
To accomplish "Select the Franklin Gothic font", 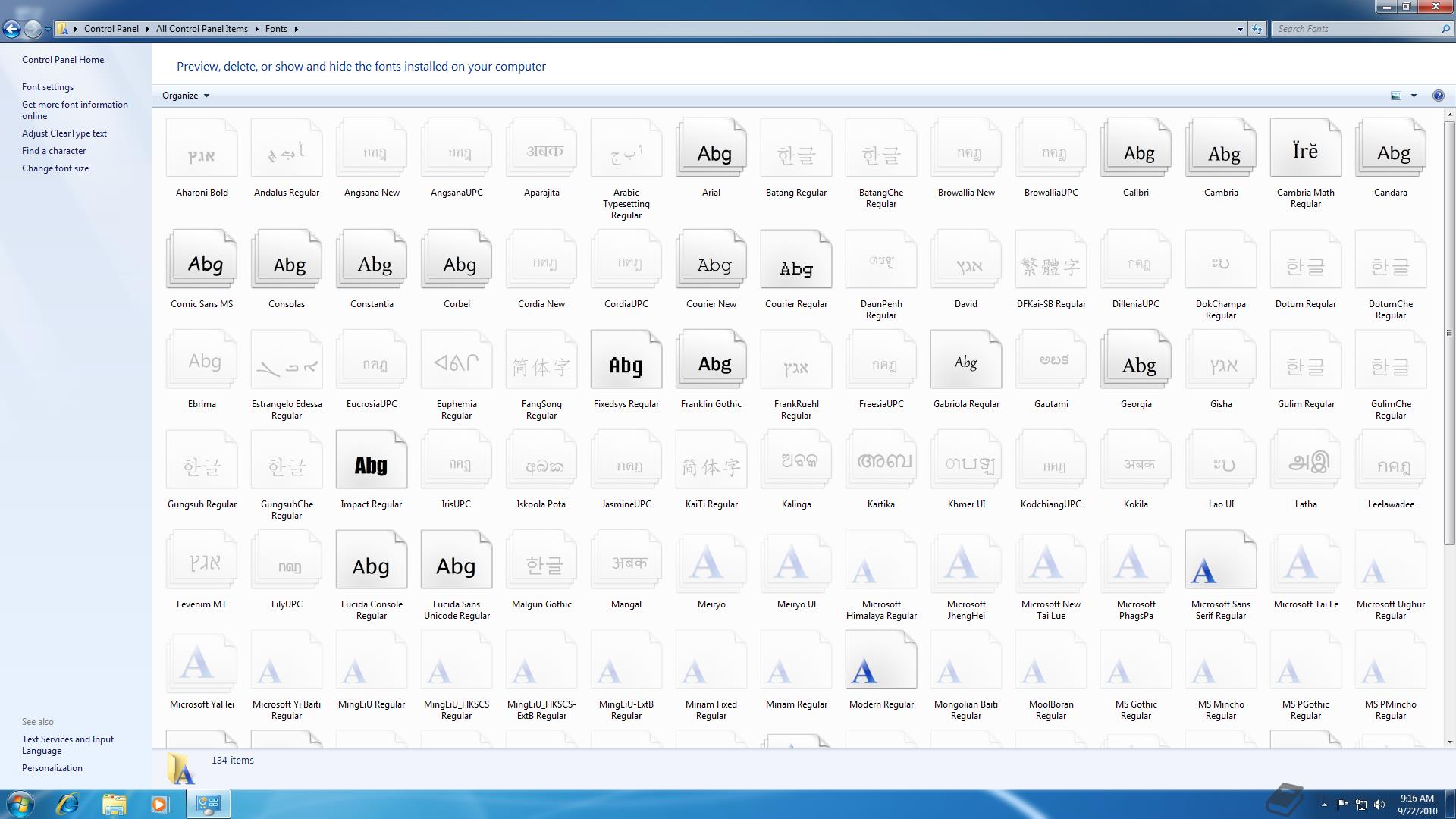I will (x=711, y=360).
